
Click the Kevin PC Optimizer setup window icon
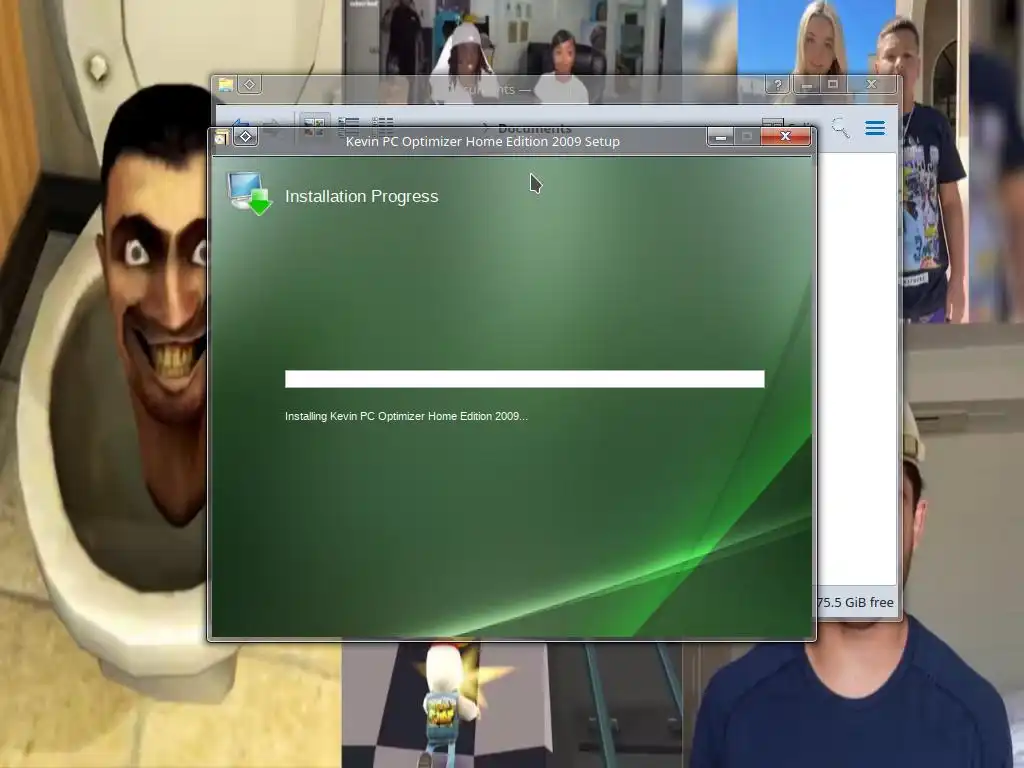tap(221, 137)
